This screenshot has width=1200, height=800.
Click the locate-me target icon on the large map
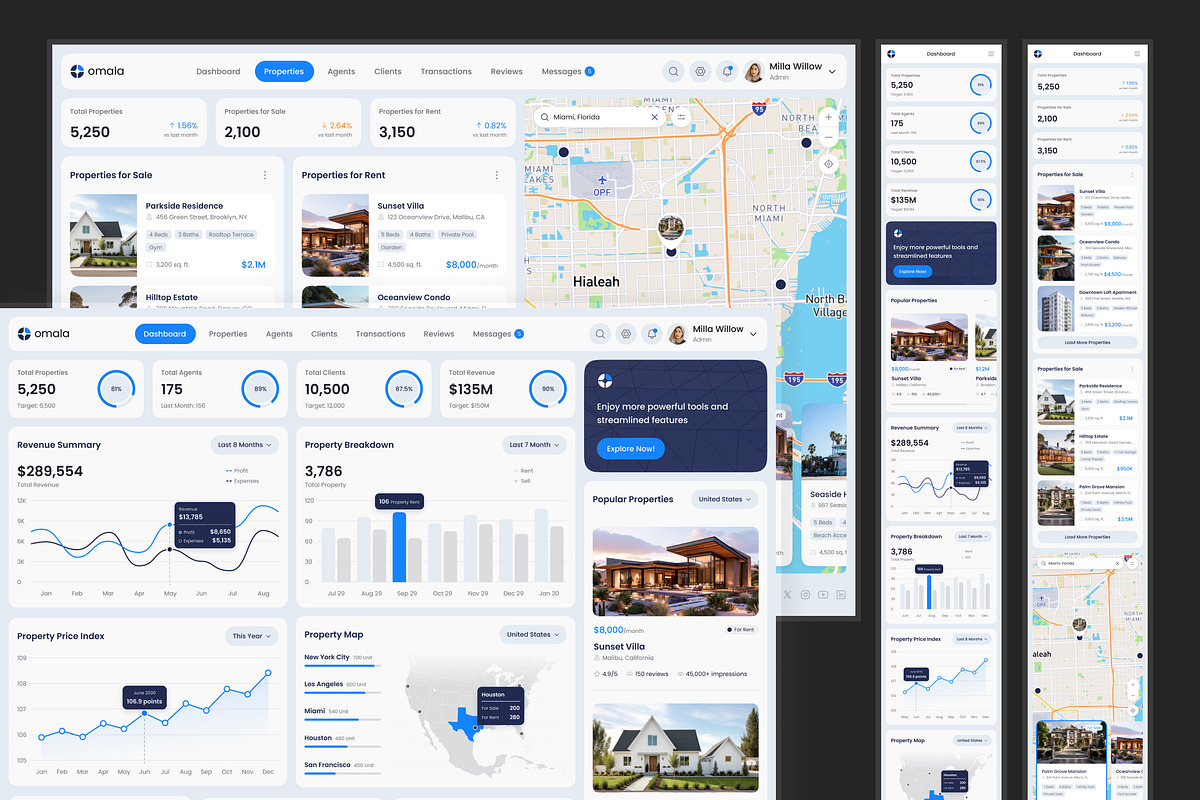pyautogui.click(x=828, y=164)
